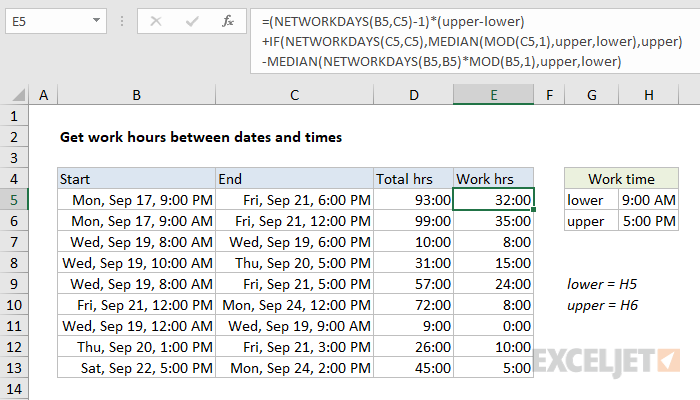
Task: Click the lower time cell 9:00 AM
Action: coord(648,200)
